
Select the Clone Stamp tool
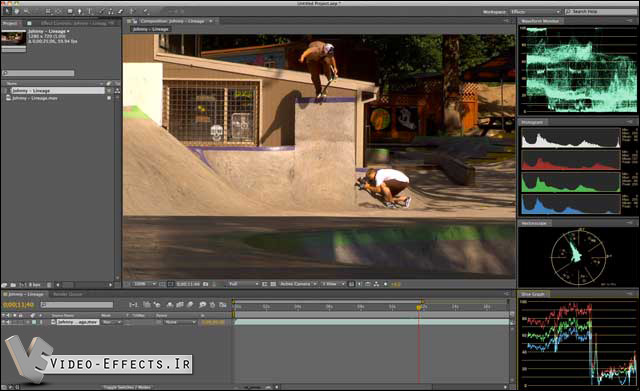(x=111, y=11)
